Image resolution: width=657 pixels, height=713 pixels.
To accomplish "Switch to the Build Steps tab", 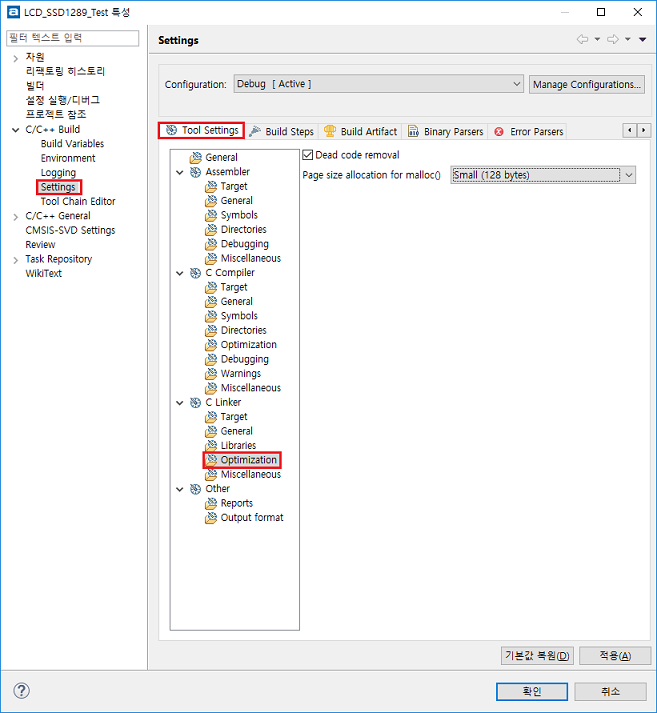I will 282,131.
